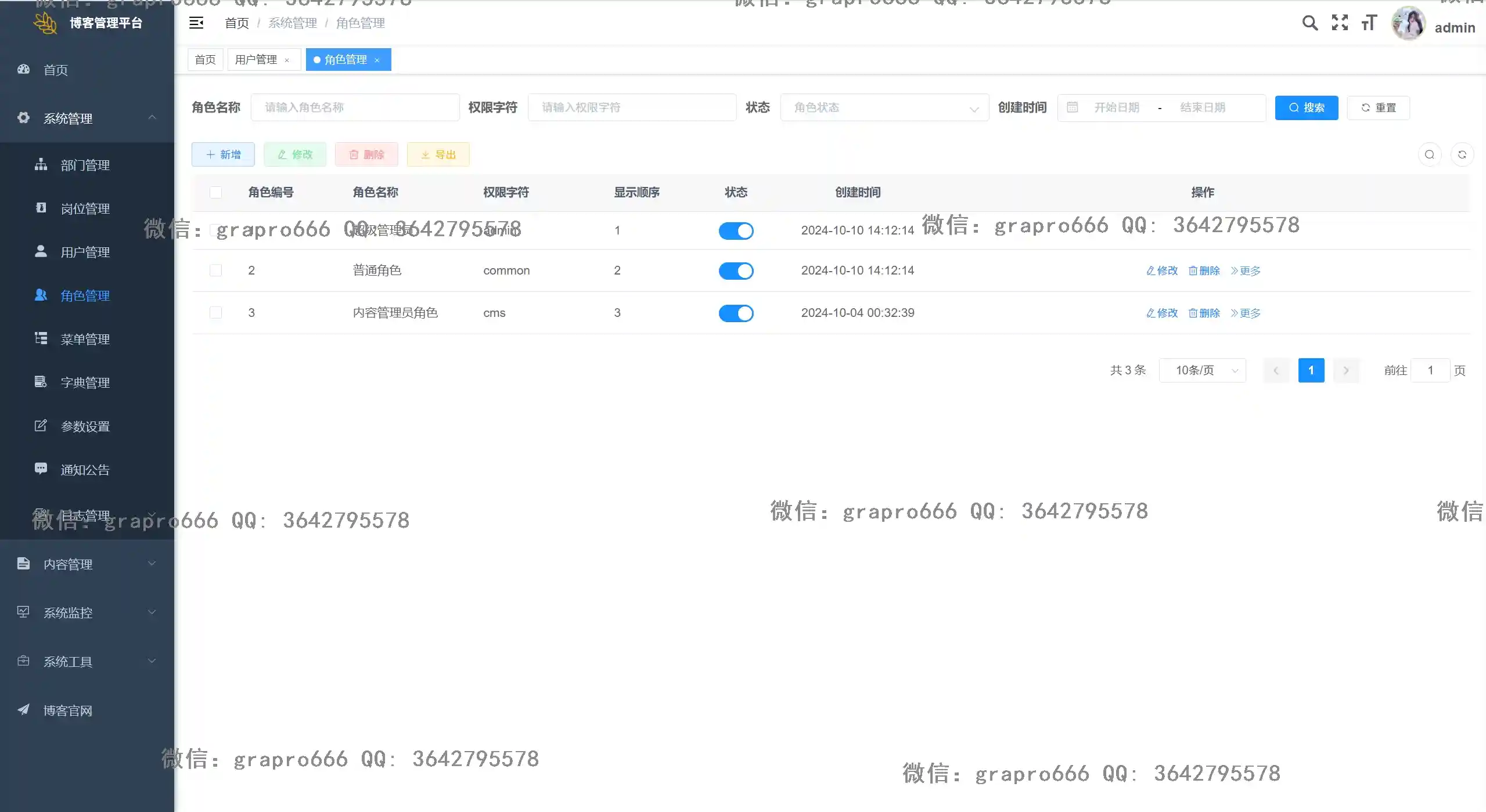Change page size via 10条/页 dropdown
1486x812 pixels.
click(x=1202, y=370)
